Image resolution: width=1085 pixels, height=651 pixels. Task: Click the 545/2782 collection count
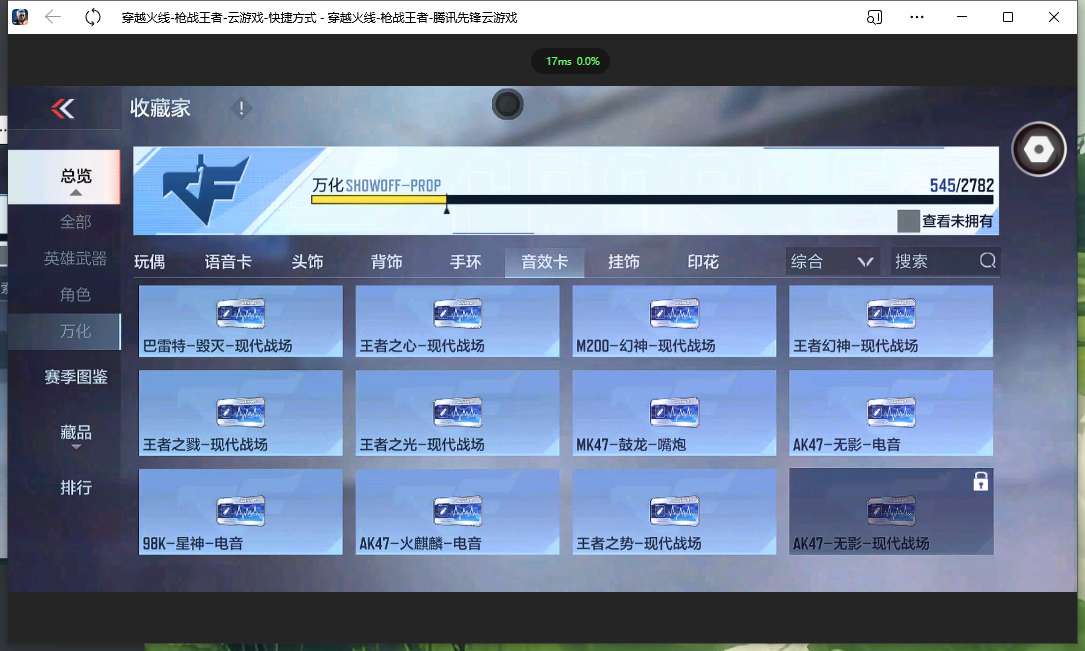[x=962, y=185]
